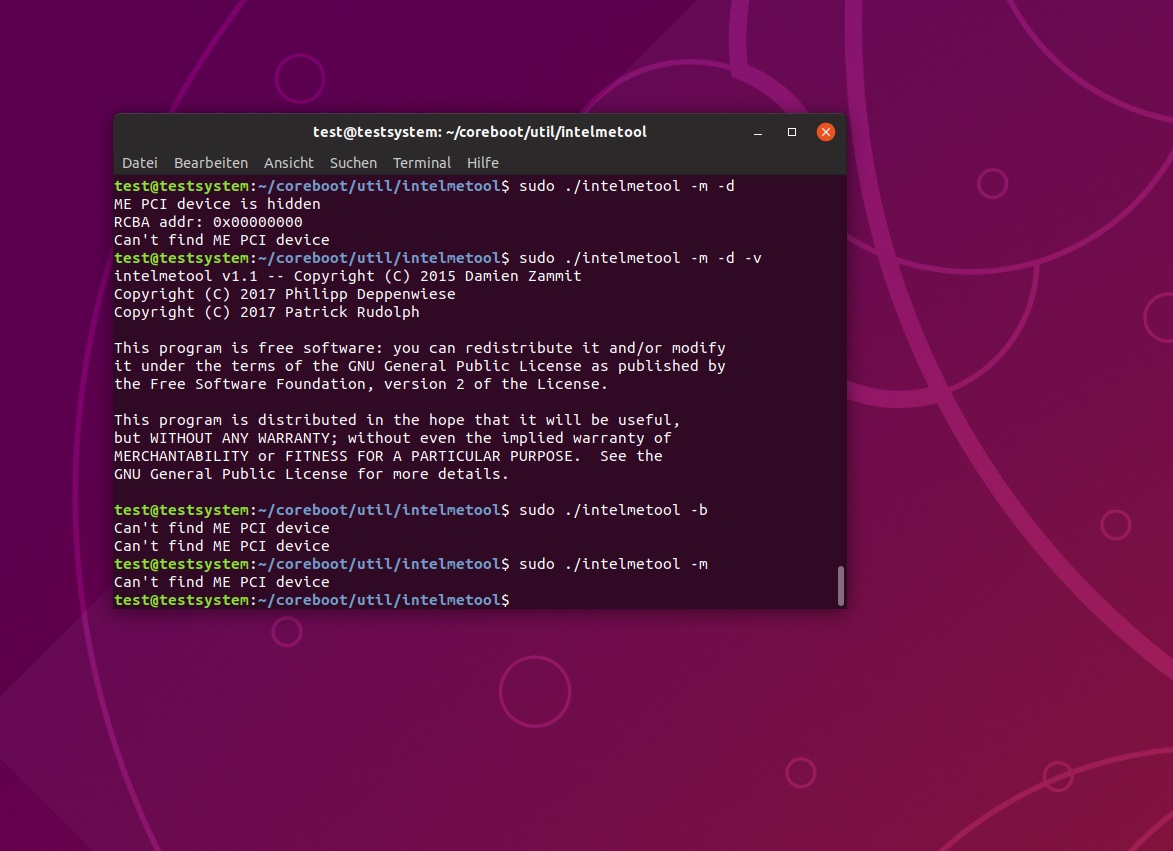Click the command 'sudo ./intelmetool -m -d' on the first line
This screenshot has width=1173, height=851.
[627, 186]
